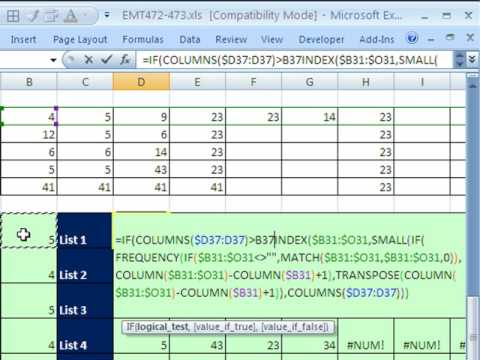The height and width of the screenshot is (360, 480).
Task: Click the formula bar scroll arrows
Action: point(460,60)
